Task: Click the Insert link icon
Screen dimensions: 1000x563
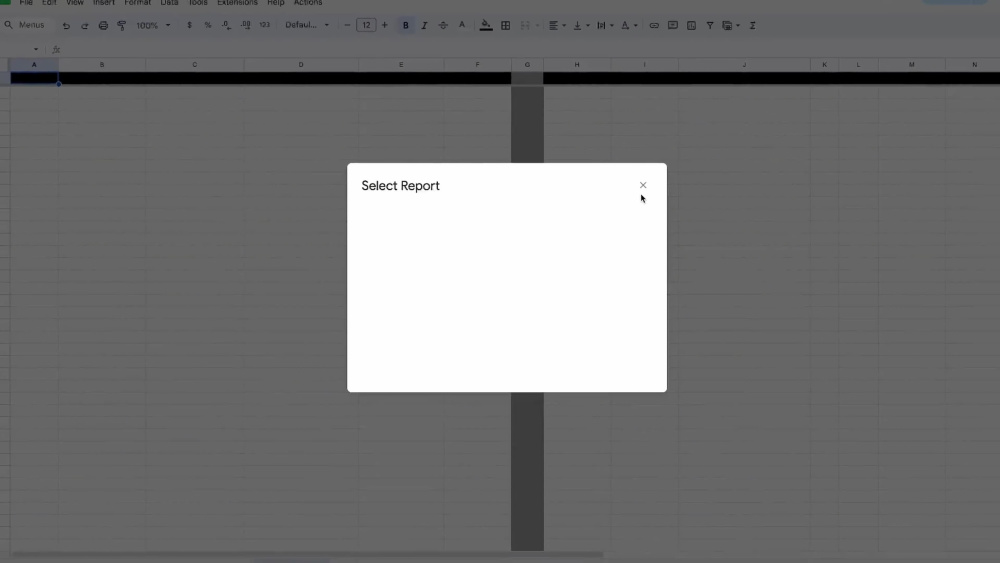Action: point(654,26)
